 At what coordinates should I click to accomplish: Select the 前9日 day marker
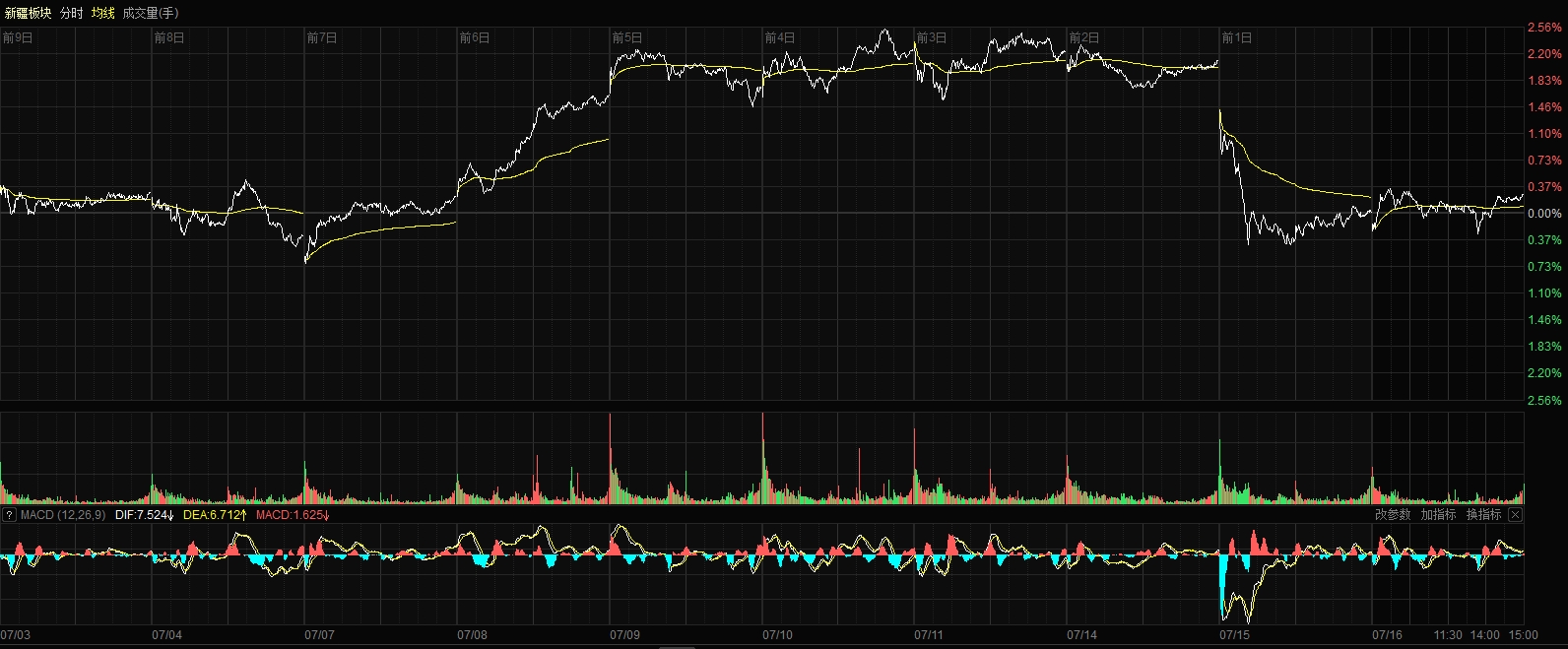coord(18,37)
